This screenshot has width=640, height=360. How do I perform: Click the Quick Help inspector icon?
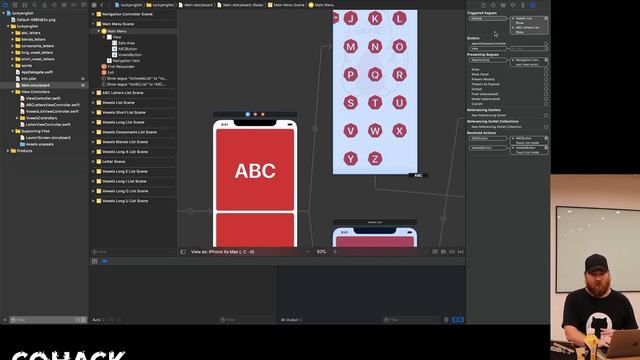[493, 5]
